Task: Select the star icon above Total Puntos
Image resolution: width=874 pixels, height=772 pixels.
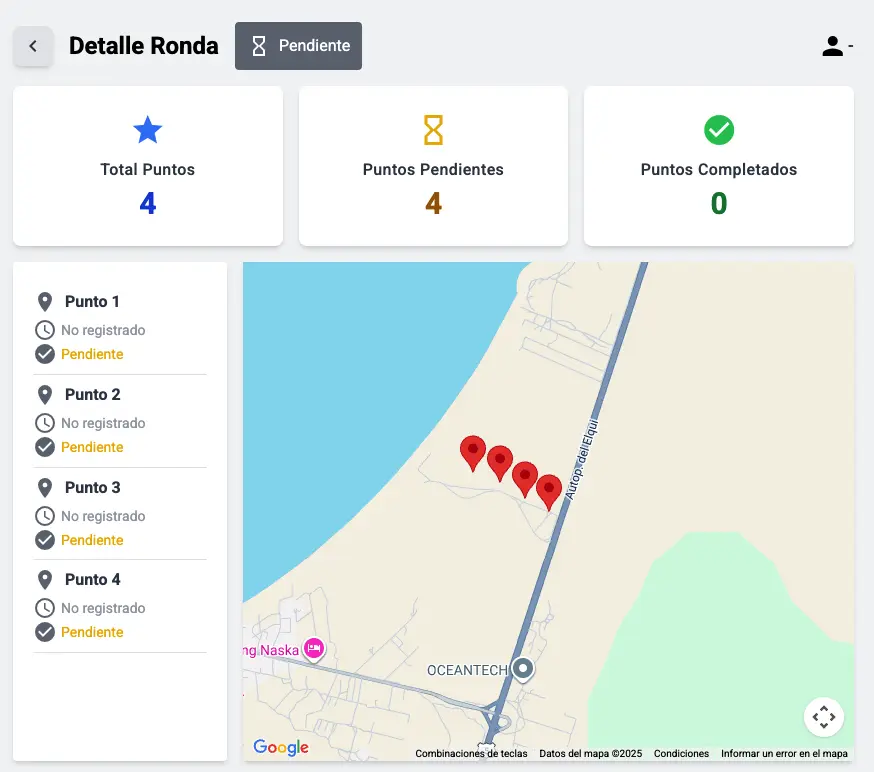Action: pyautogui.click(x=147, y=130)
